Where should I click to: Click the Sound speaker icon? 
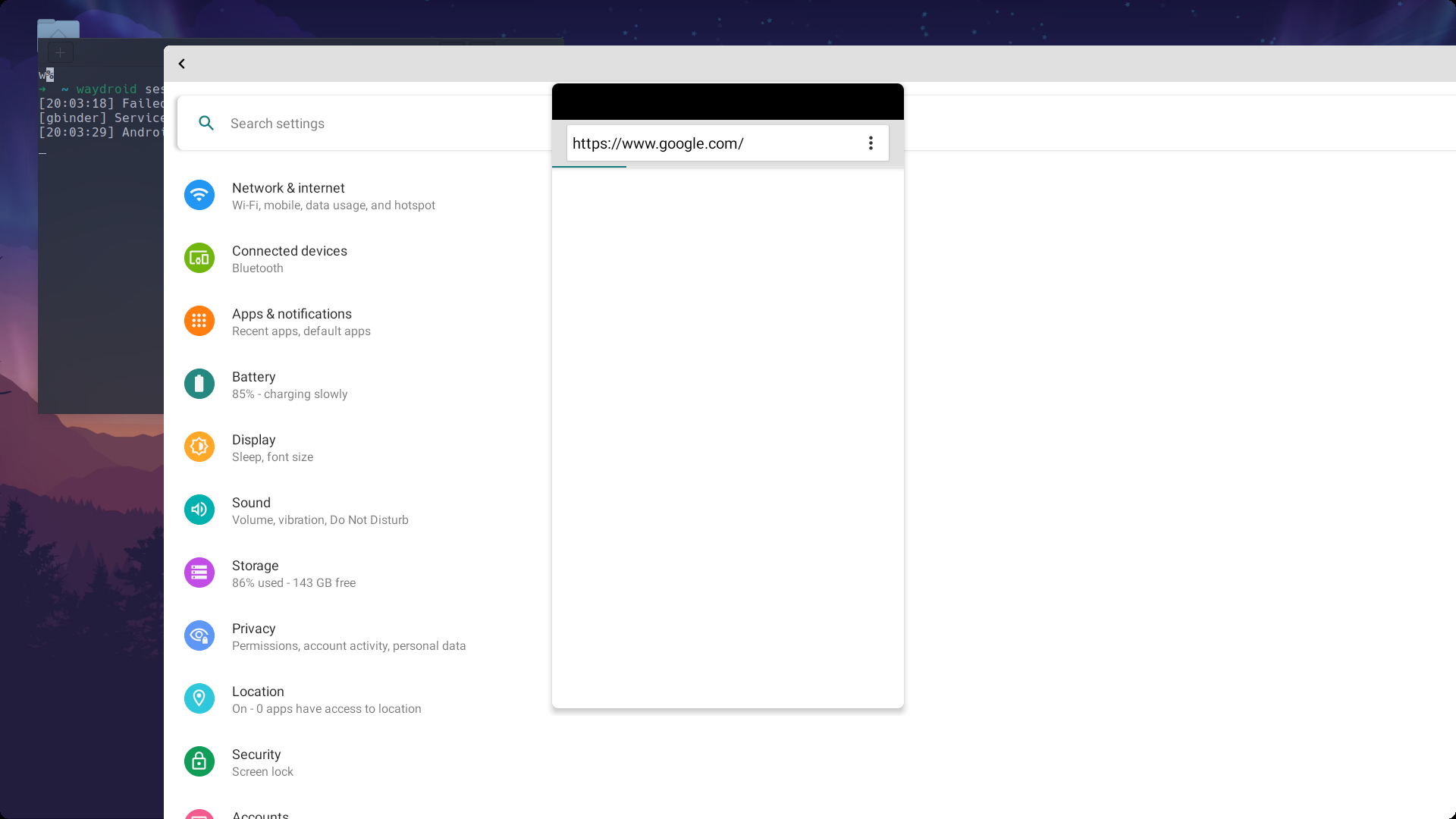coord(199,510)
